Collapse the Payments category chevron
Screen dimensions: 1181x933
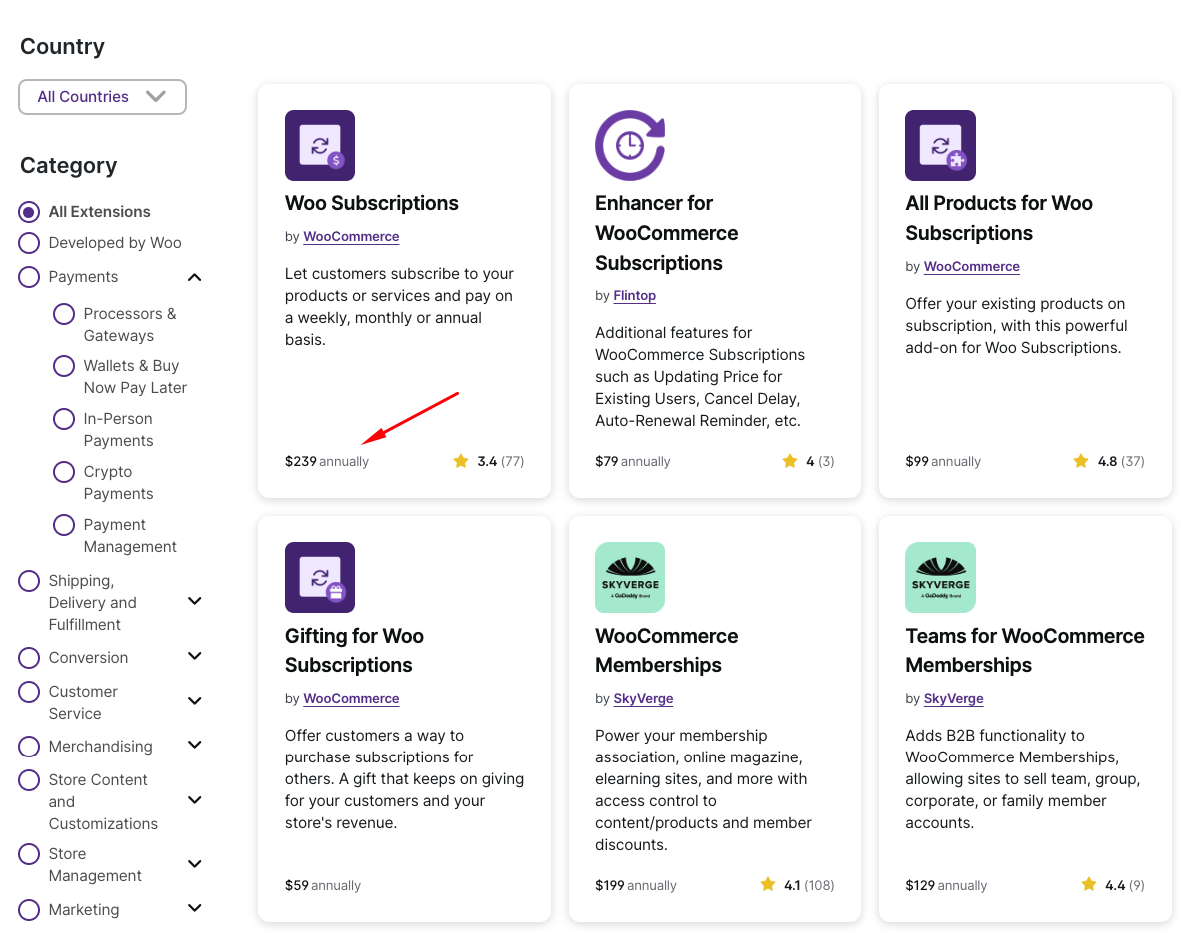[195, 277]
